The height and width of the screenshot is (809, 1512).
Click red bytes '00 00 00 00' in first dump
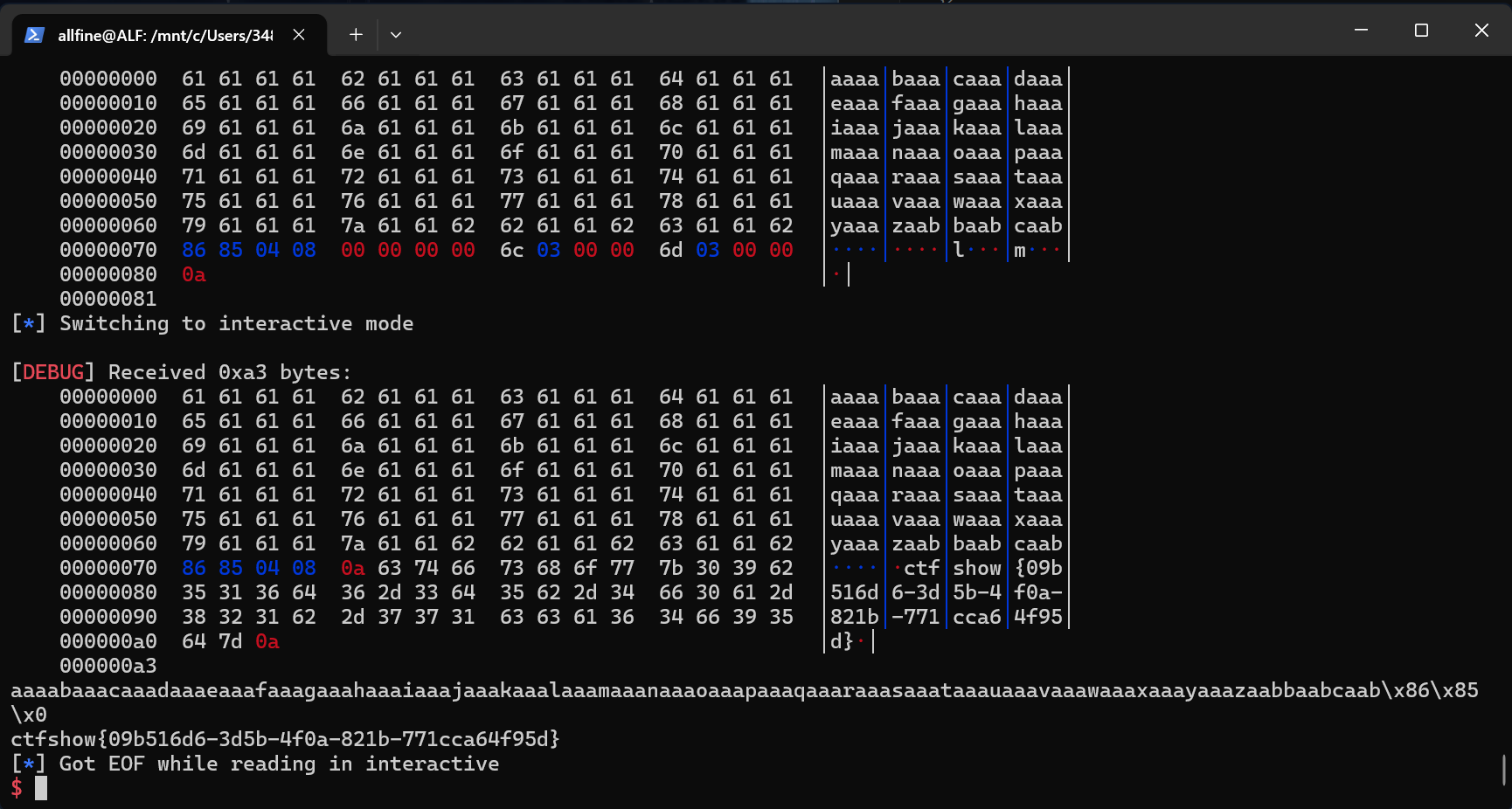[x=408, y=250]
